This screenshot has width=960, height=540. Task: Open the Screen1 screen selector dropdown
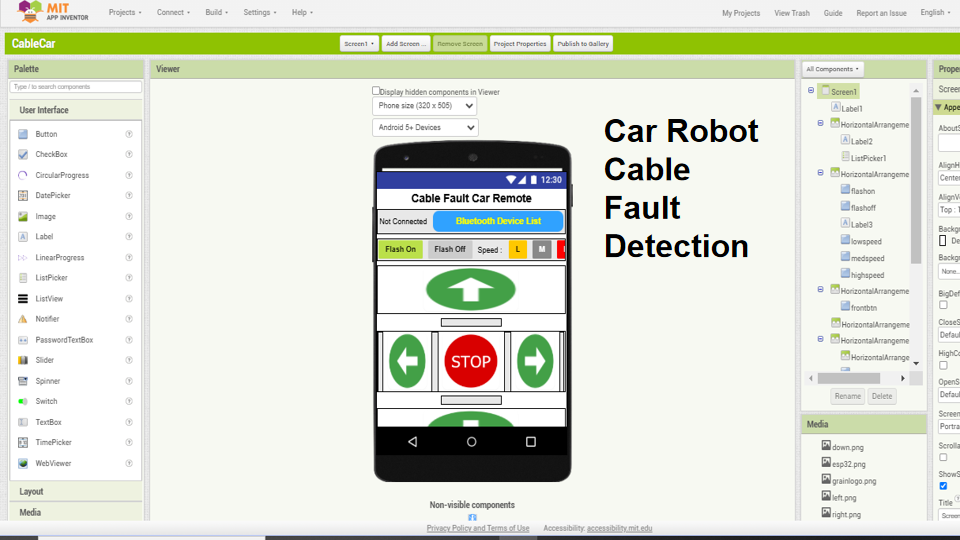(x=359, y=43)
